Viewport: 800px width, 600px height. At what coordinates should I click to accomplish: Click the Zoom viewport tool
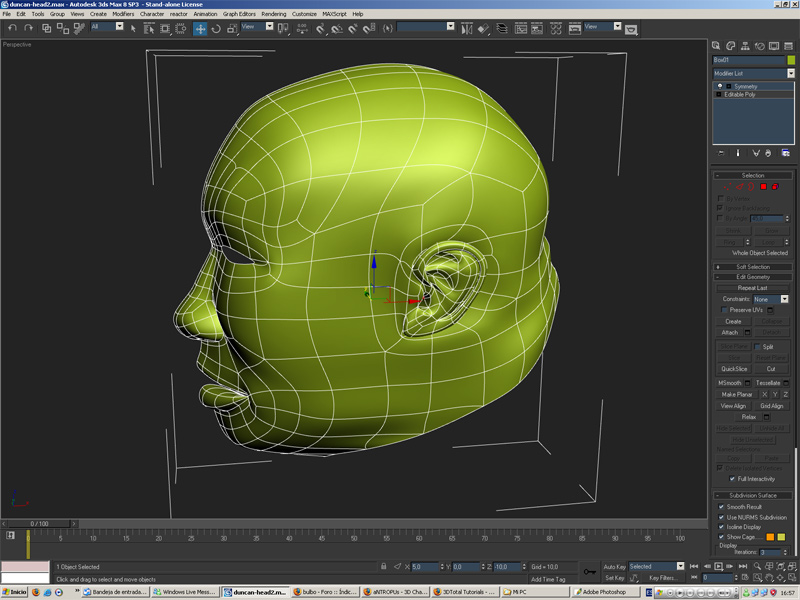(757, 566)
